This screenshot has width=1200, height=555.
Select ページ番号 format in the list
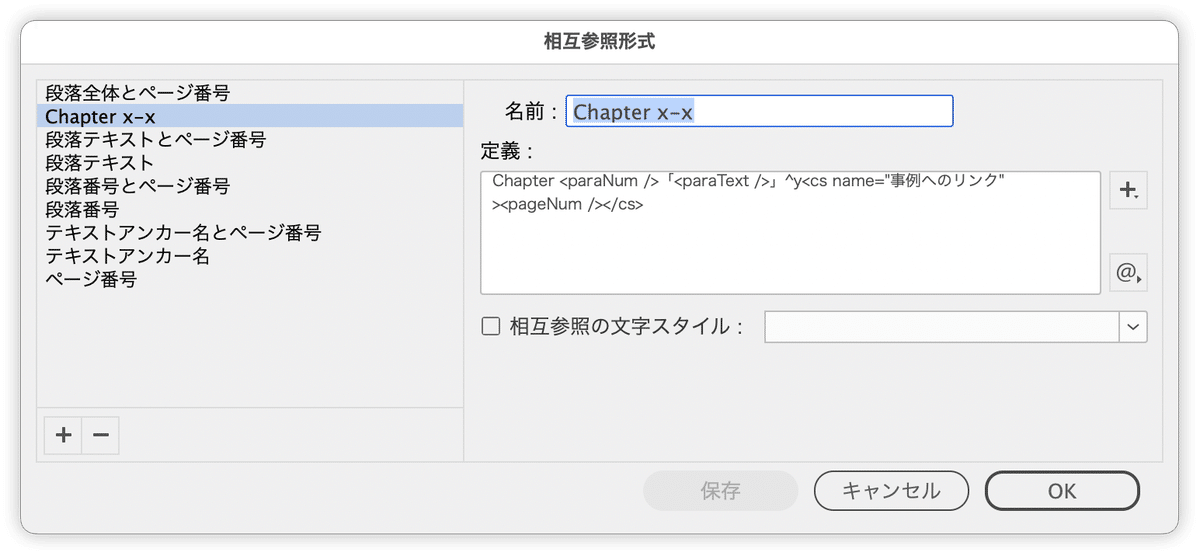(x=91, y=280)
